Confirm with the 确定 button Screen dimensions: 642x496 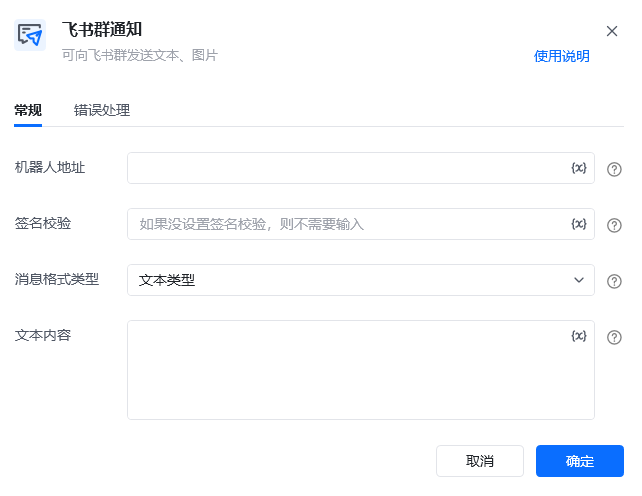(580, 461)
